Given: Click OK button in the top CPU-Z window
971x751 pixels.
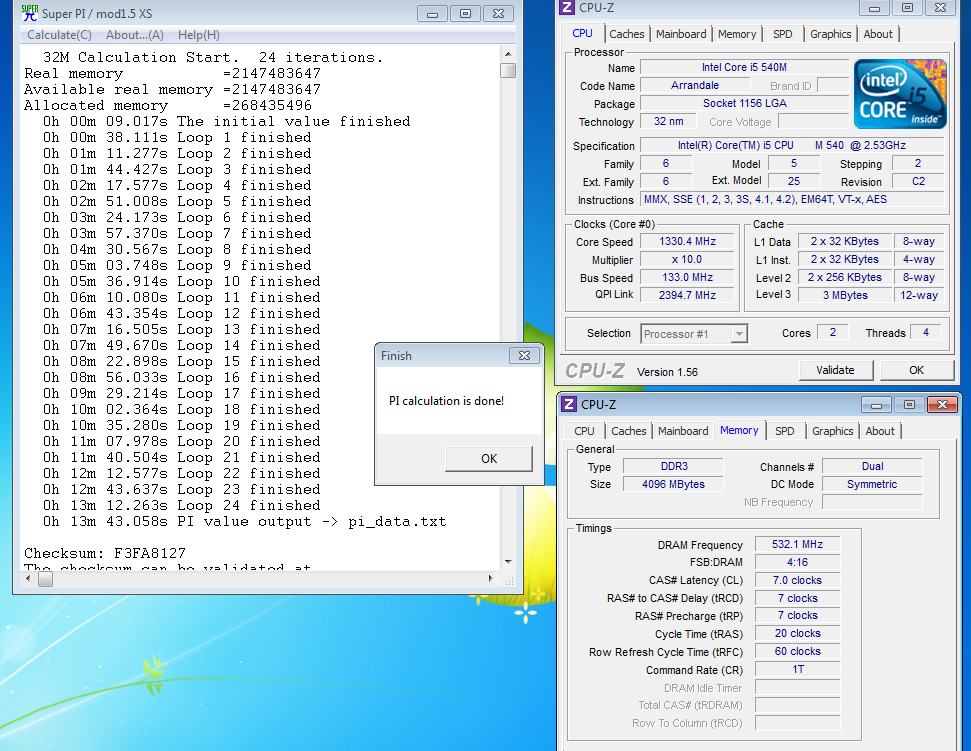Looking at the screenshot, I should [917, 370].
